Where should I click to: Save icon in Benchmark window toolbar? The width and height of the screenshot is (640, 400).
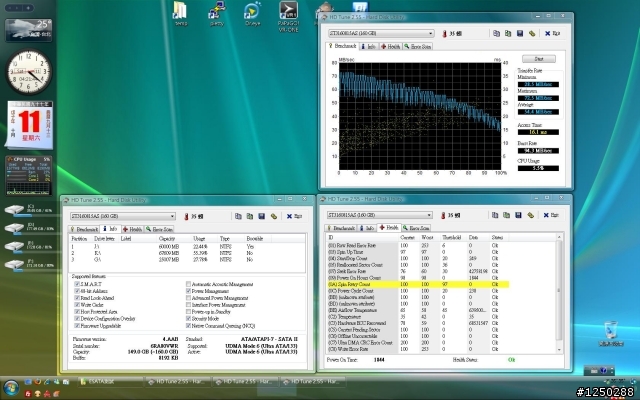click(520, 33)
